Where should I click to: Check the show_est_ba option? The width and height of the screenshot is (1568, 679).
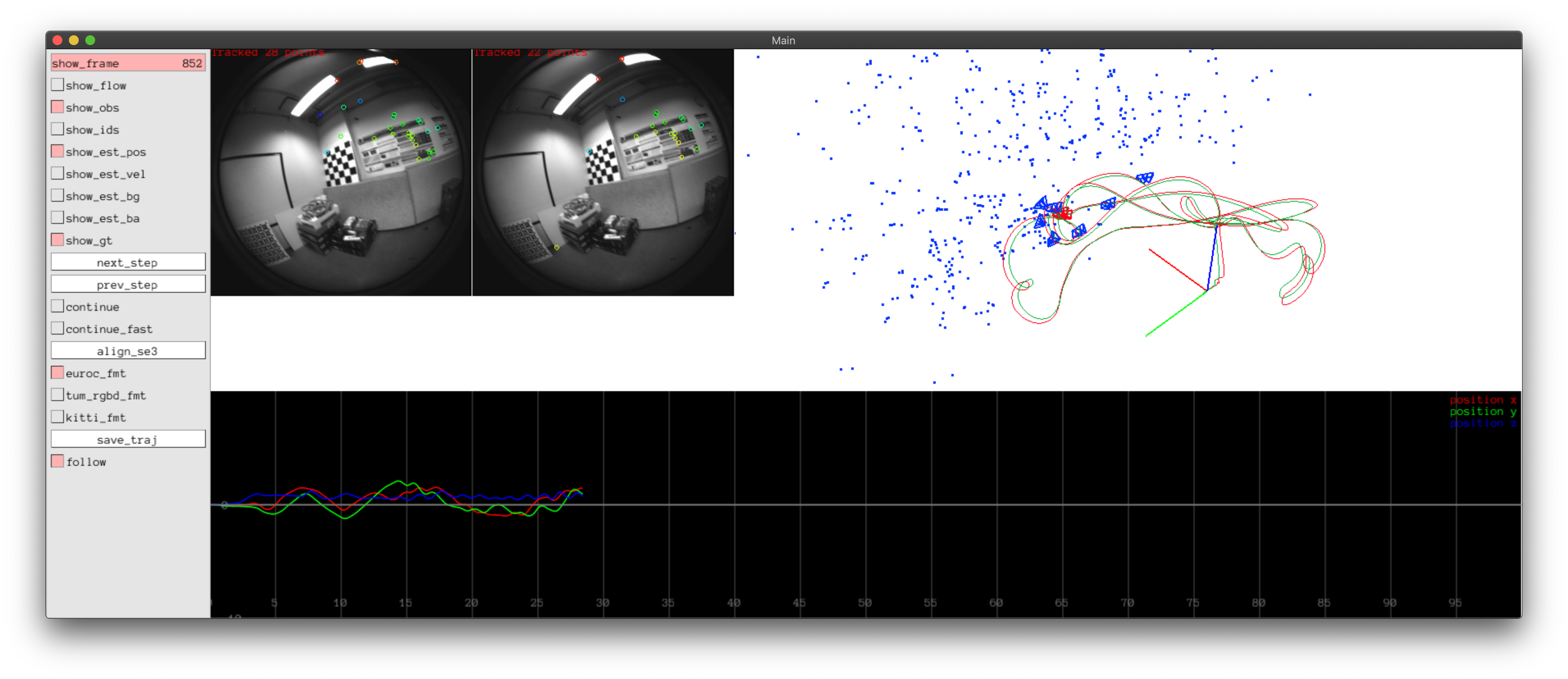click(57, 218)
